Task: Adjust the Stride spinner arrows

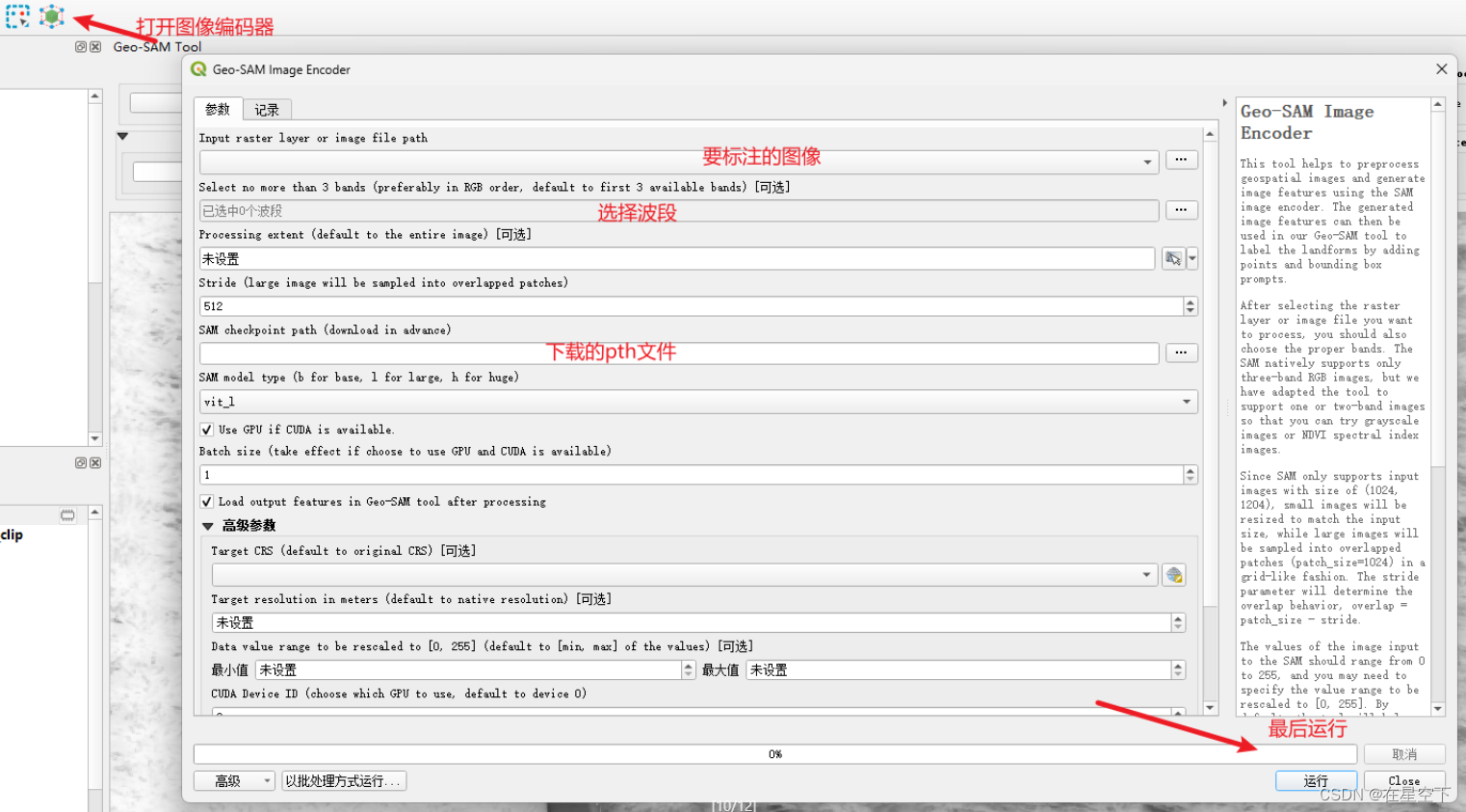Action: coord(1191,306)
